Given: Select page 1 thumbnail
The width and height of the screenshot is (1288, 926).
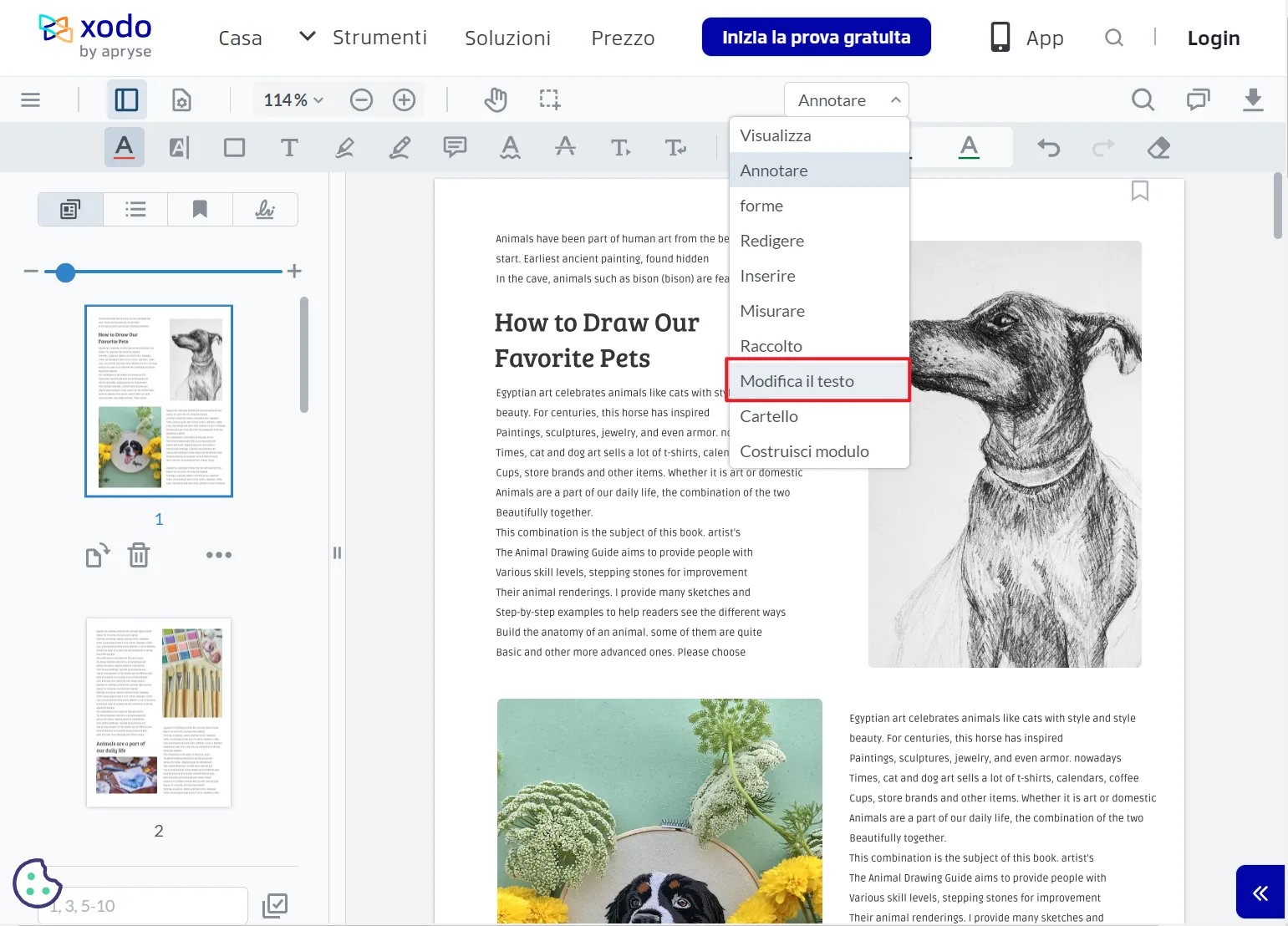Looking at the screenshot, I should point(159,401).
